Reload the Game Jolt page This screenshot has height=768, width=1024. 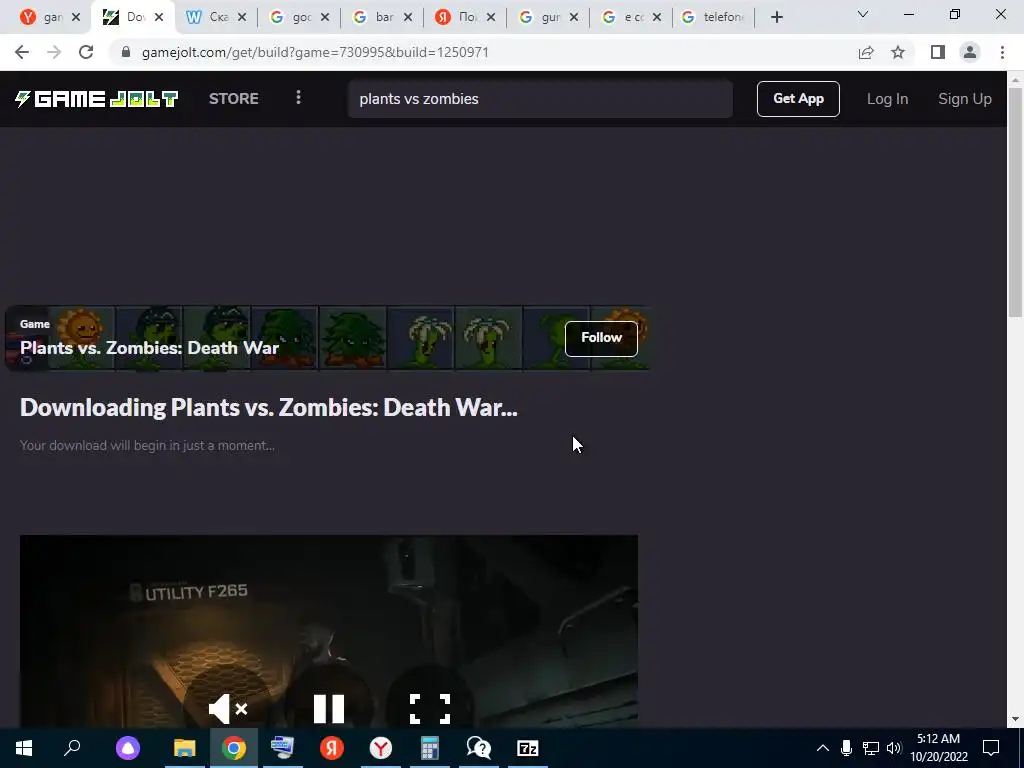pos(86,52)
